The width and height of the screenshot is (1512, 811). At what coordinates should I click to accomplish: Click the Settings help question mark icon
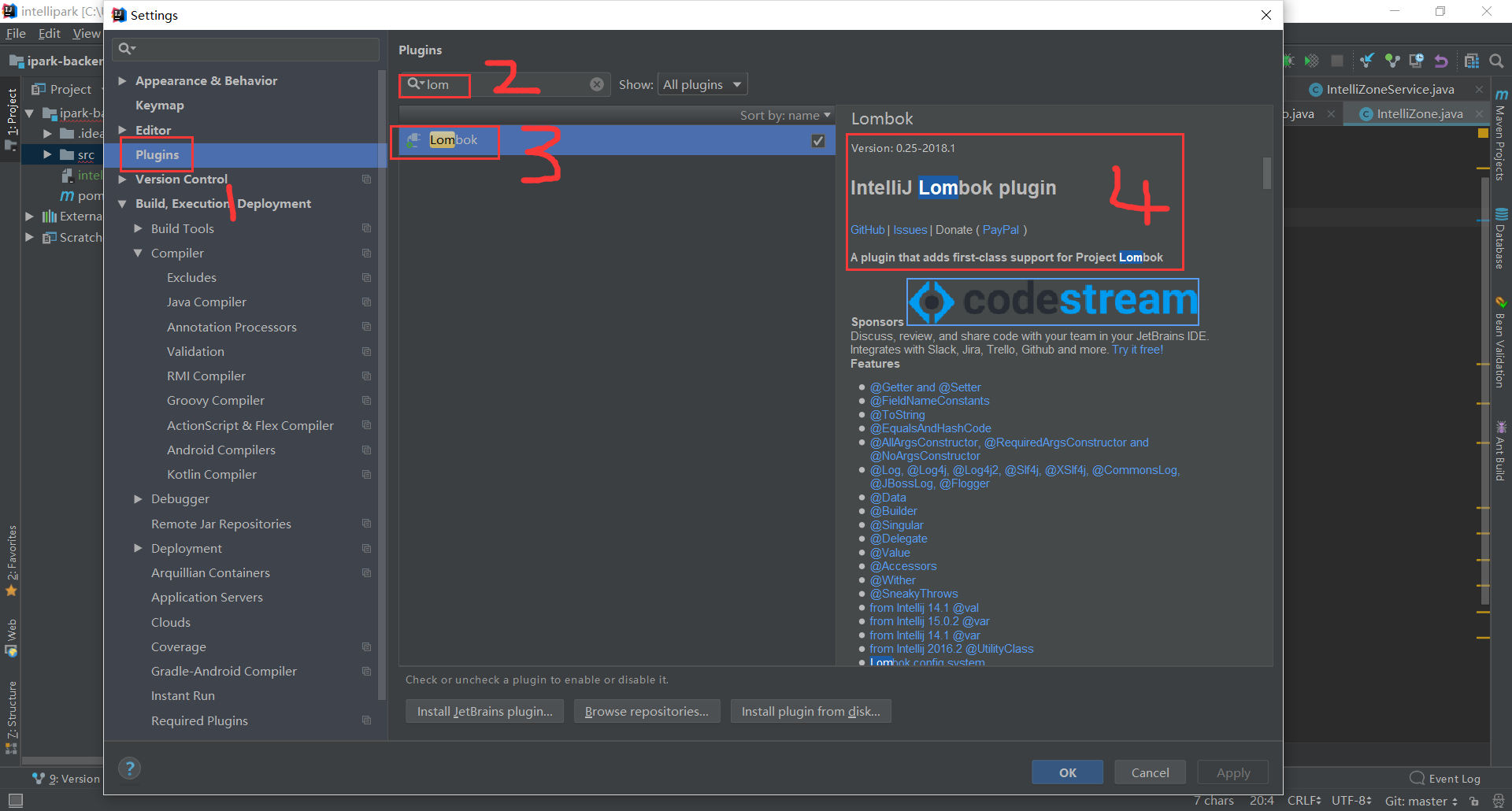pos(130,768)
